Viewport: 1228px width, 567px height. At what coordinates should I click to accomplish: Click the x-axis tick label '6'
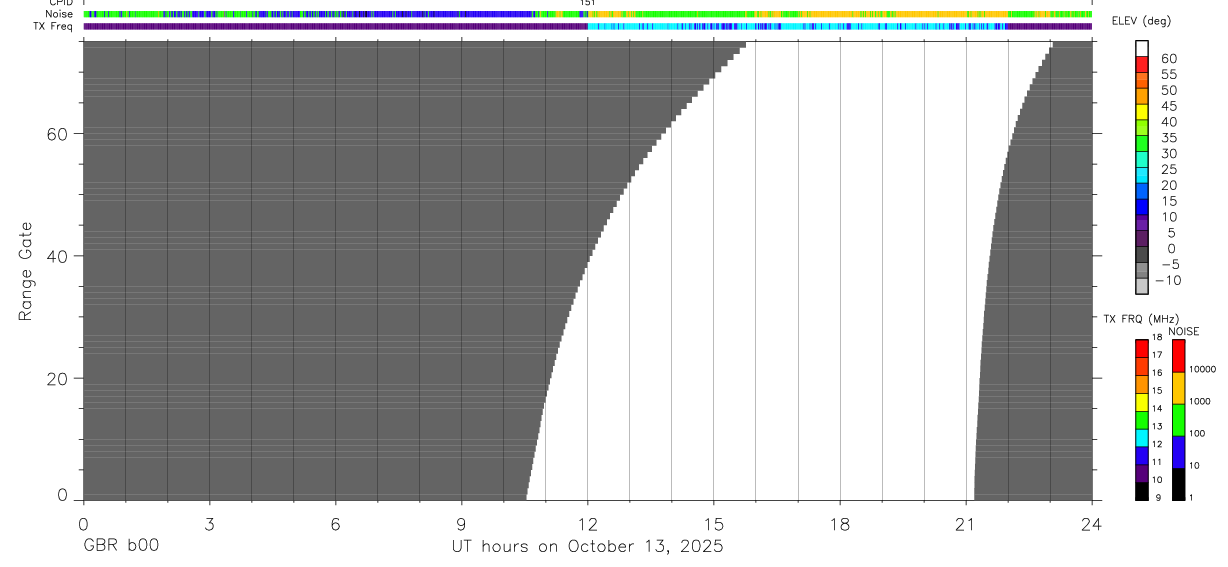[335, 523]
